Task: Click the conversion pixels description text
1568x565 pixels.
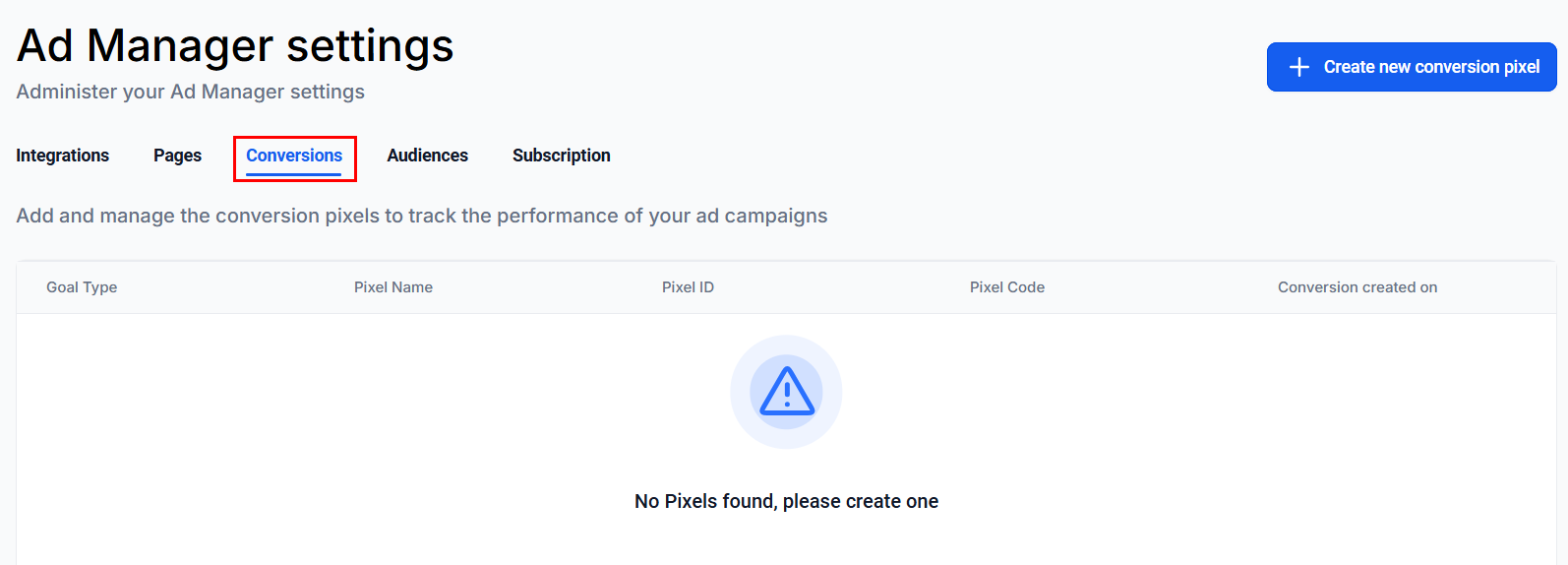Action: 422,216
